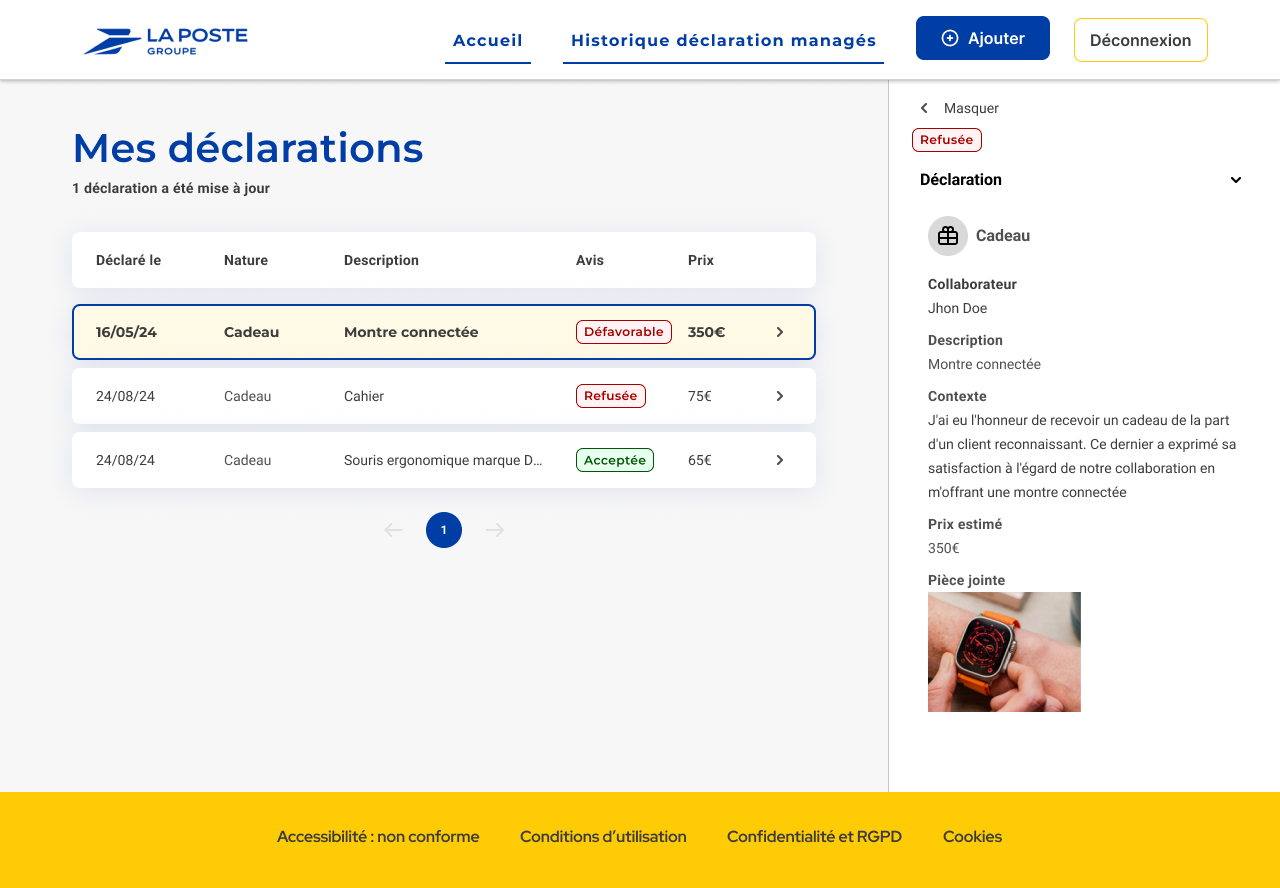This screenshot has width=1280, height=888.
Task: Open the watch attachment thumbnail
Action: [x=1004, y=652]
